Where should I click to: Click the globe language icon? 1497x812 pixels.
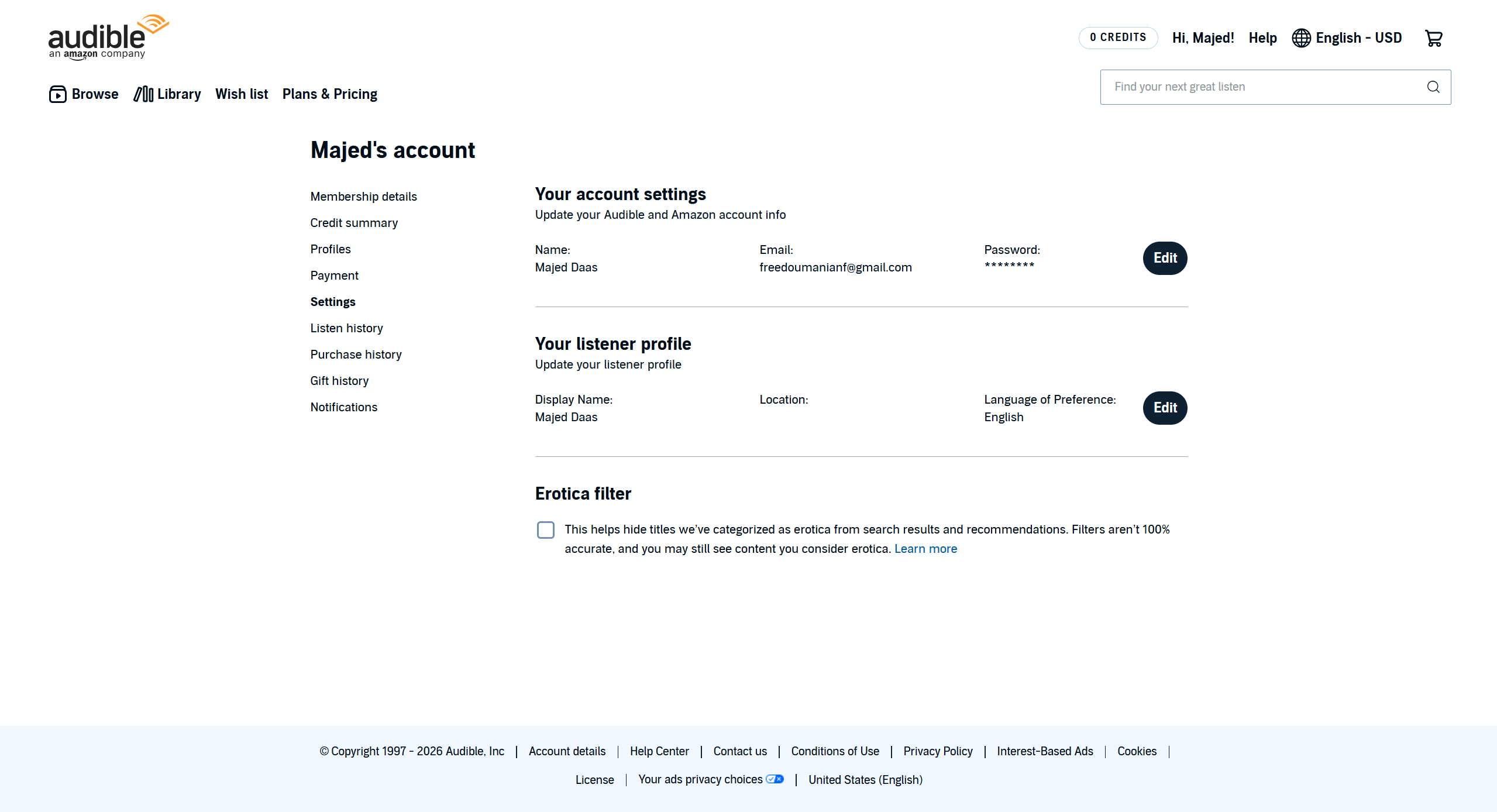[x=1301, y=38]
